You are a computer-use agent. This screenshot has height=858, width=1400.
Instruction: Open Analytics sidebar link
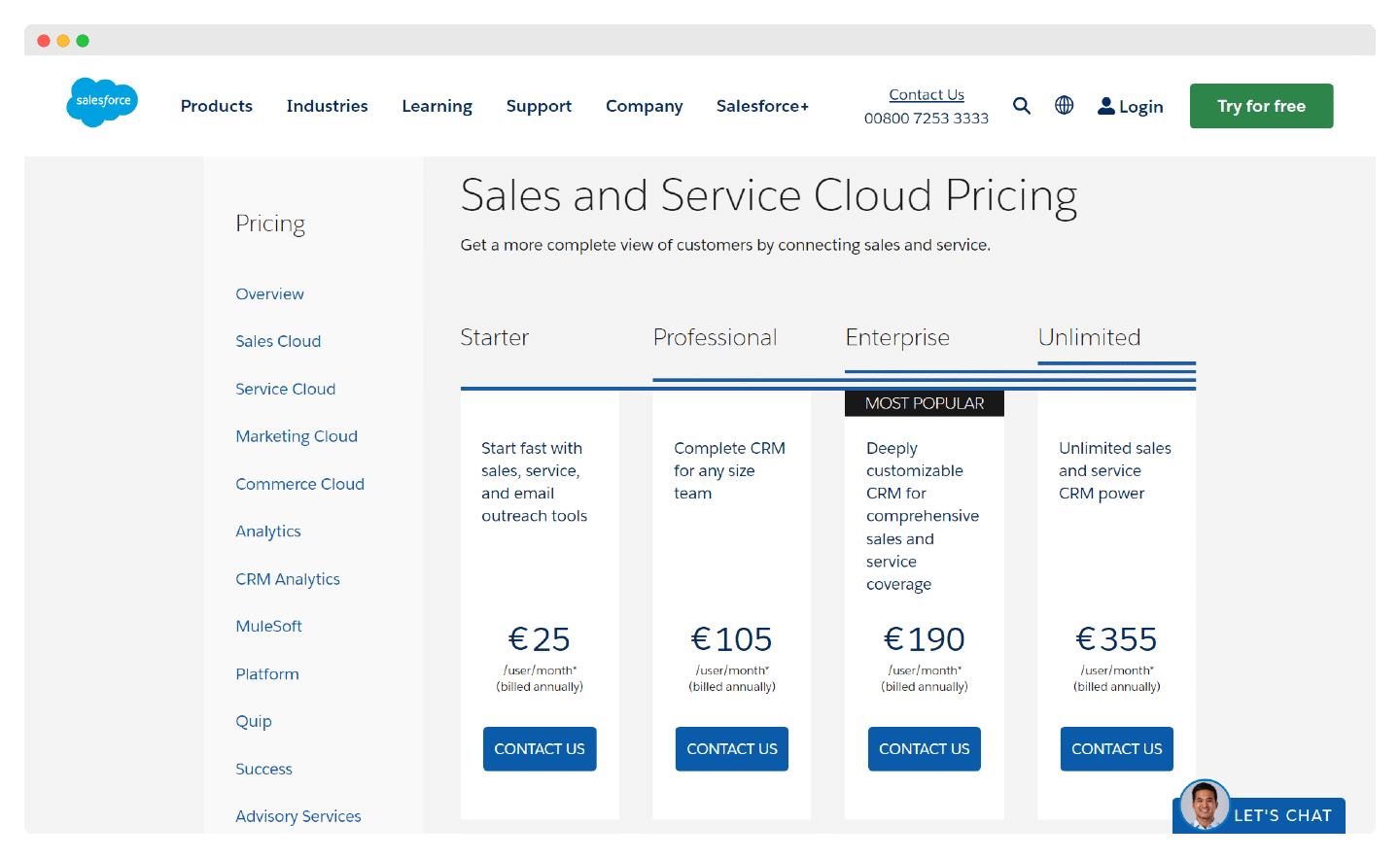(x=268, y=532)
